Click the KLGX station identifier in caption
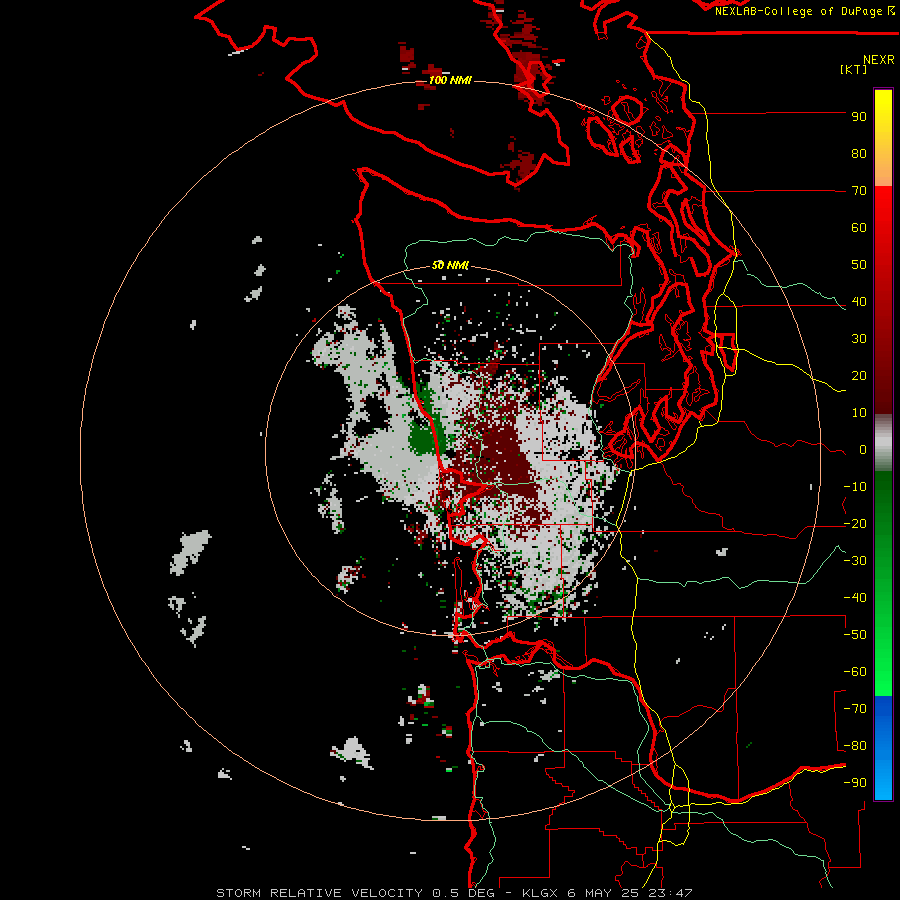This screenshot has width=900, height=900. point(540,893)
